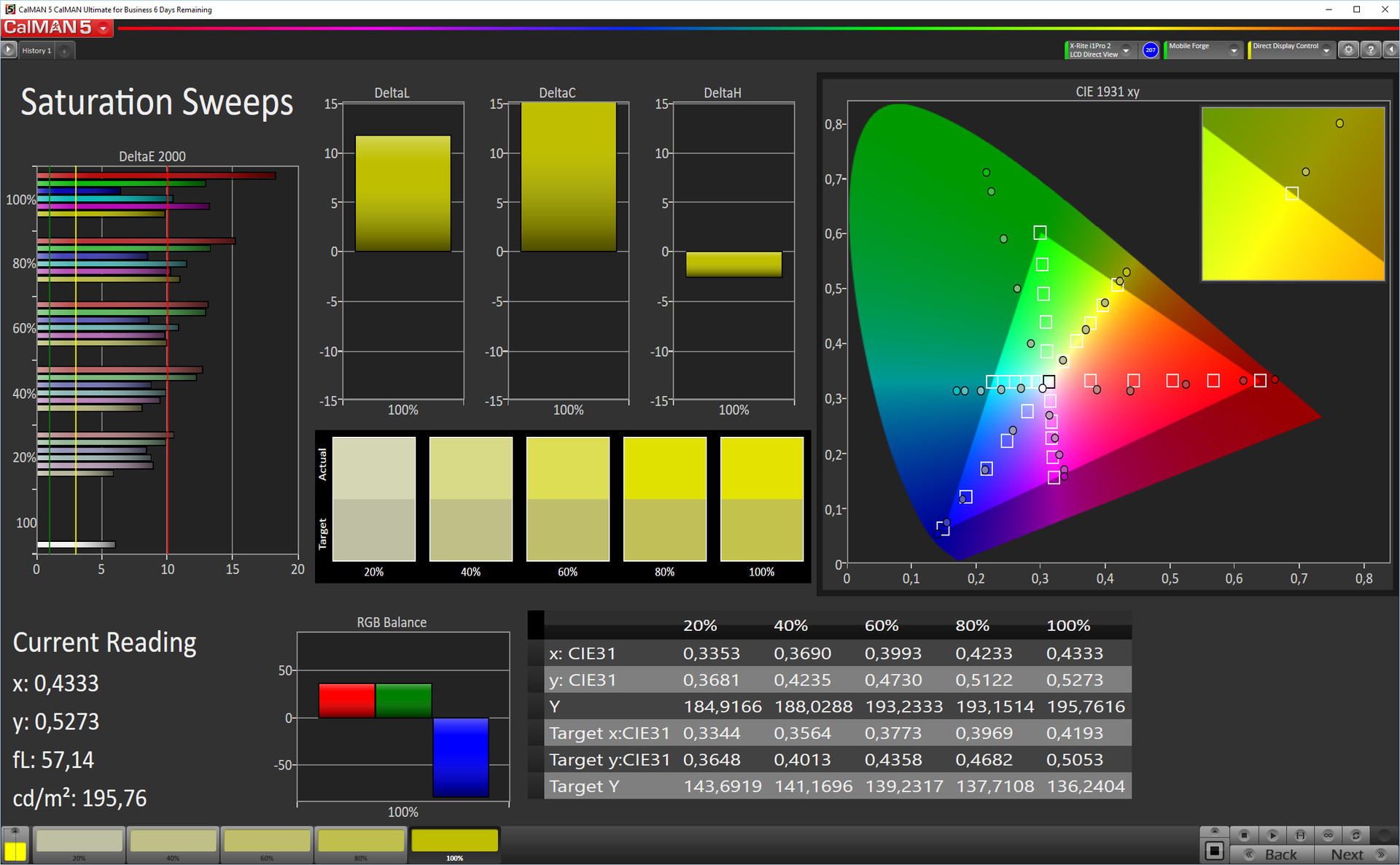1400x865 pixels.
Task: Expand the X-Rite i1Pro 2 meter dropdown
Action: 1126,50
